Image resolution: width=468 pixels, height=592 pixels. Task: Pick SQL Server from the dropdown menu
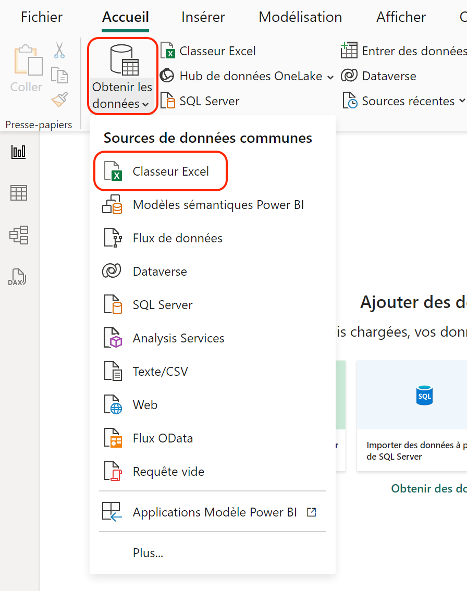(212, 305)
